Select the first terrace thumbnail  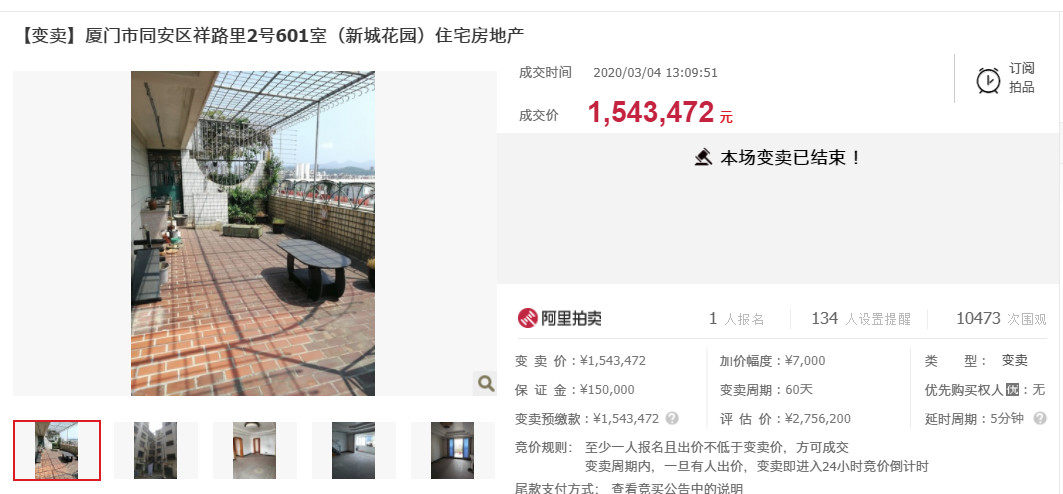click(x=57, y=451)
